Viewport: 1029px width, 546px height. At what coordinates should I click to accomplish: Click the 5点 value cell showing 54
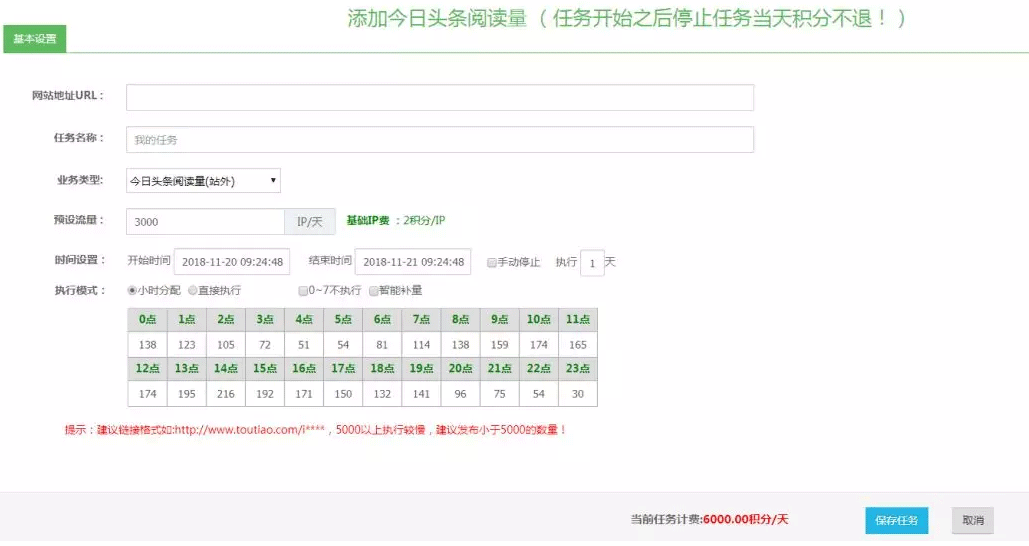pos(343,344)
